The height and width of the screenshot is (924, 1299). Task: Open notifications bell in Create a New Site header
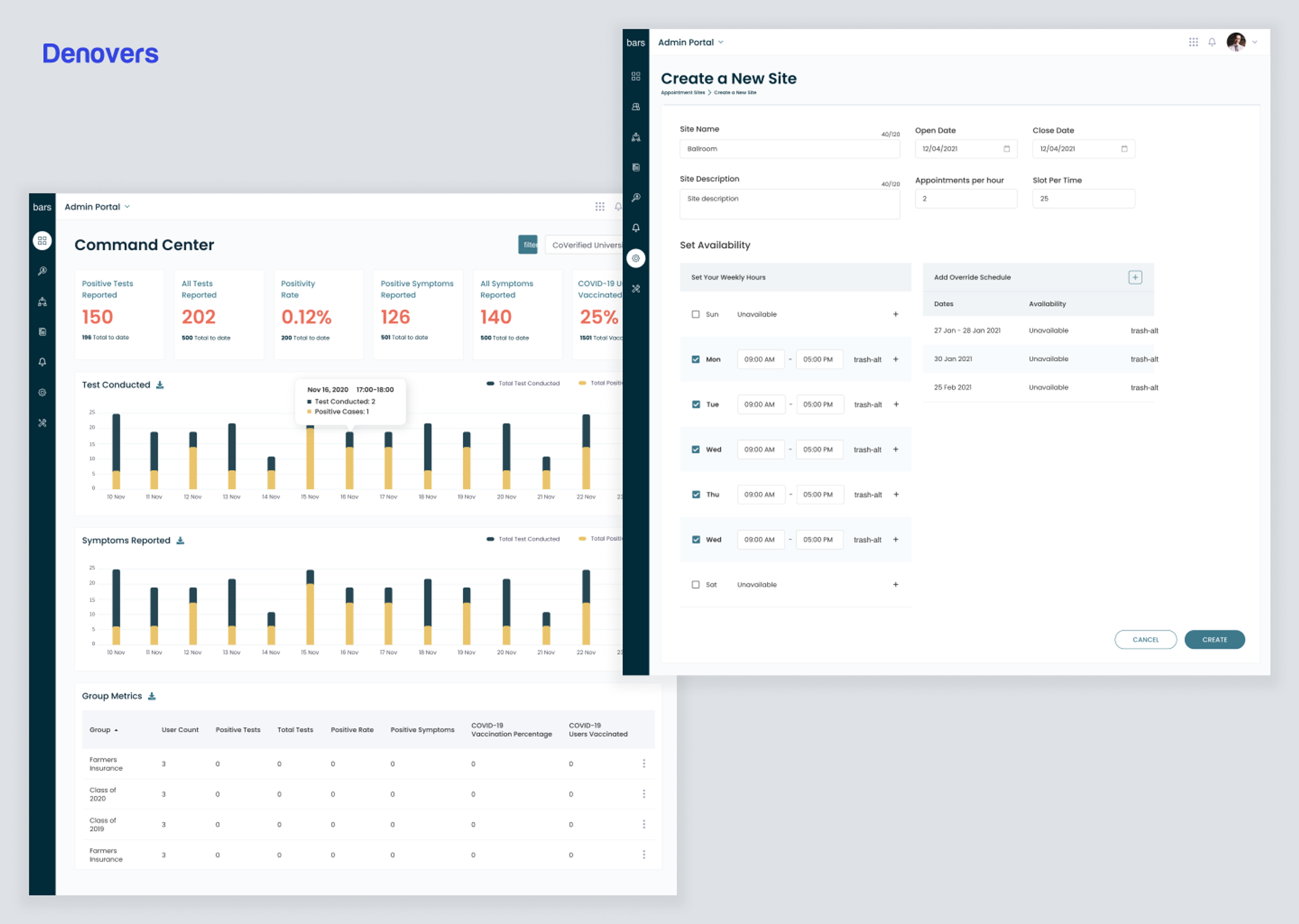tap(1212, 42)
